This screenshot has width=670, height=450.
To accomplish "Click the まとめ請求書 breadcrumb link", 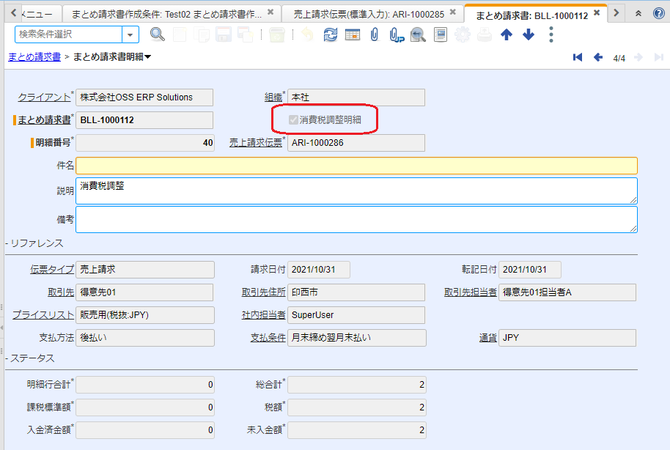I will pos(34,57).
